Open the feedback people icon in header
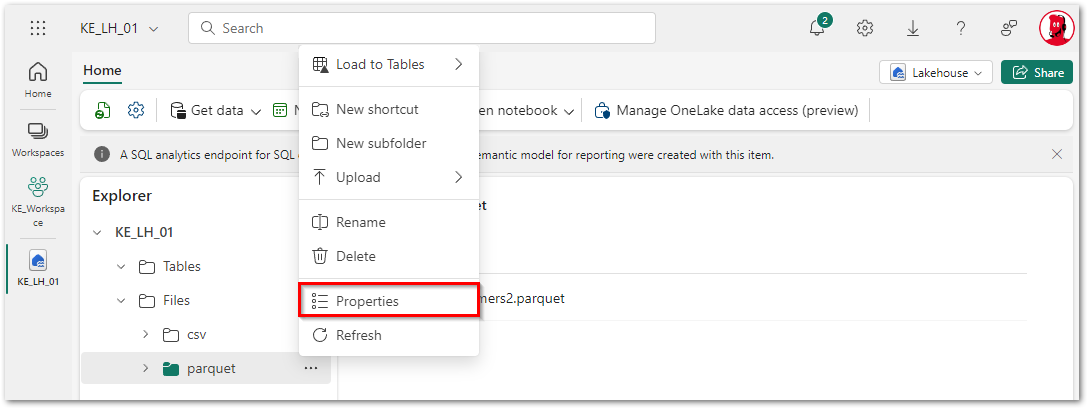This screenshot has height=409, width=1088. click(1009, 28)
